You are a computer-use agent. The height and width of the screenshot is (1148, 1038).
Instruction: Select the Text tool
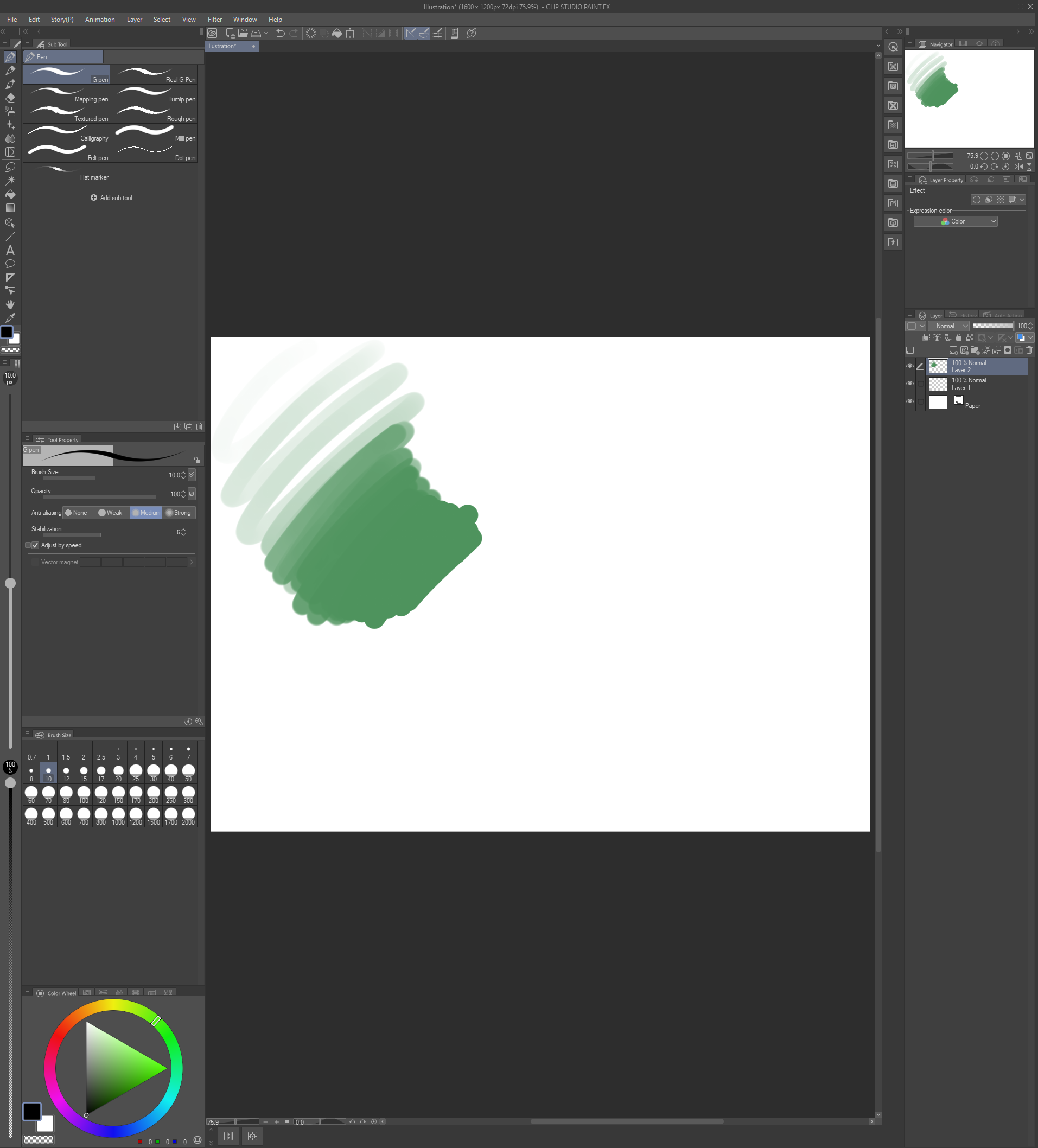pyautogui.click(x=10, y=250)
